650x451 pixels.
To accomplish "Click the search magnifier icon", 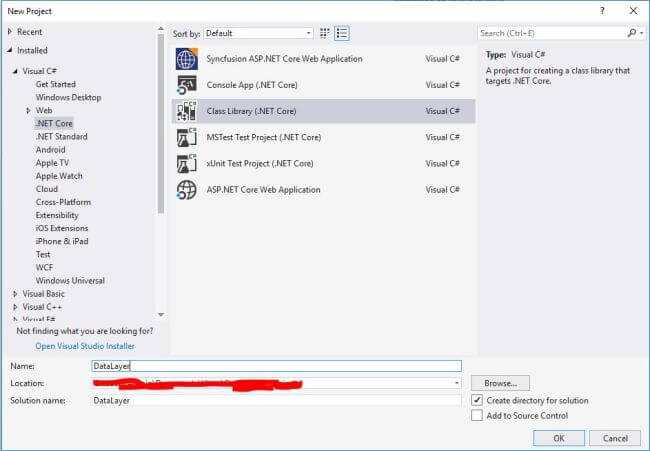I will (x=631, y=33).
